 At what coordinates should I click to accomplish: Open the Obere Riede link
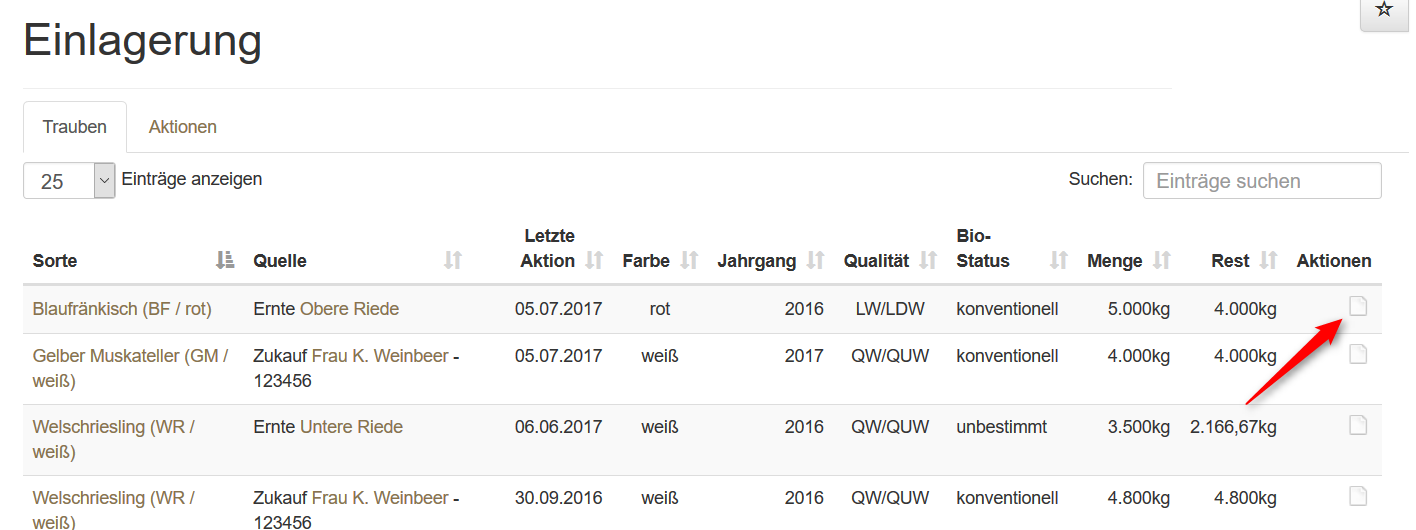[349, 309]
